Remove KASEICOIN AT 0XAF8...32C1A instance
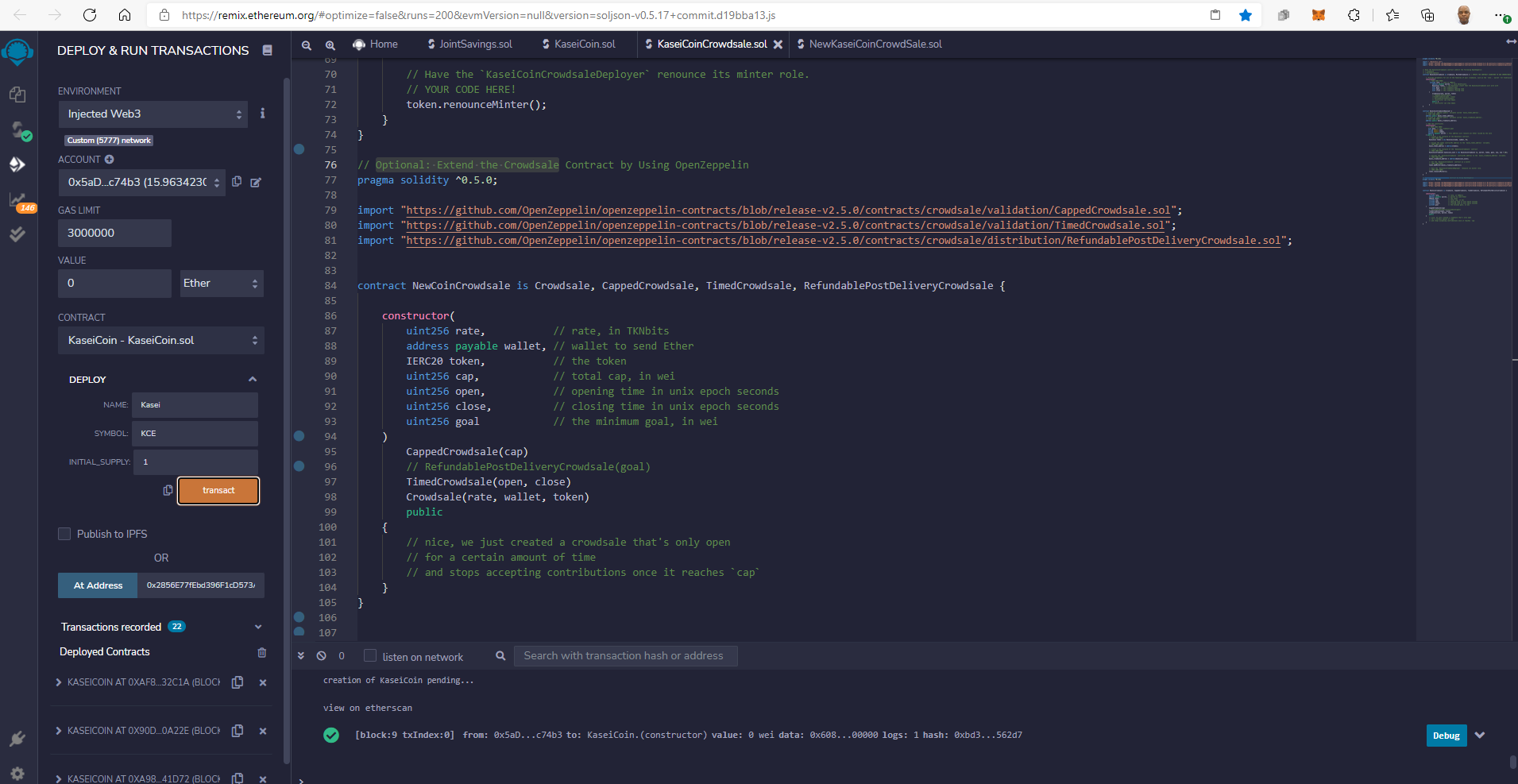Screen dimensions: 1518x784 (263, 682)
